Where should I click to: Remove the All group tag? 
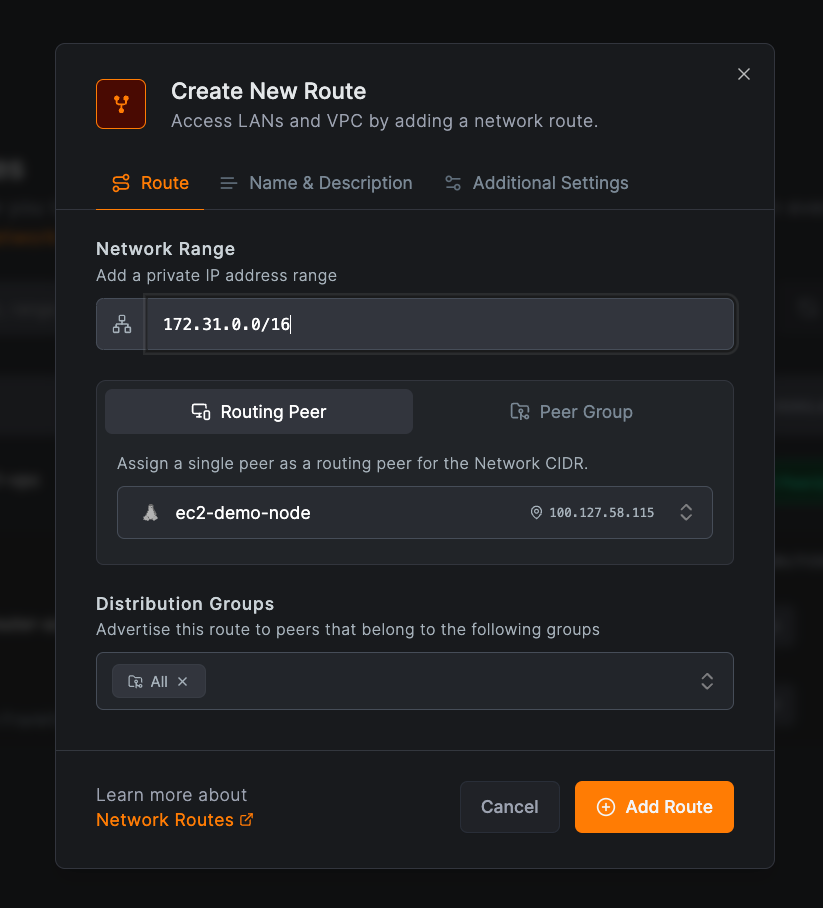click(x=182, y=681)
